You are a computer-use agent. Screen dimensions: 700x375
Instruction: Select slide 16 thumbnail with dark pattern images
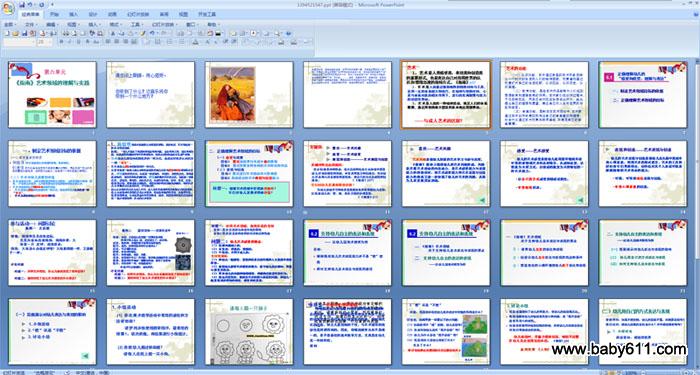[150, 252]
